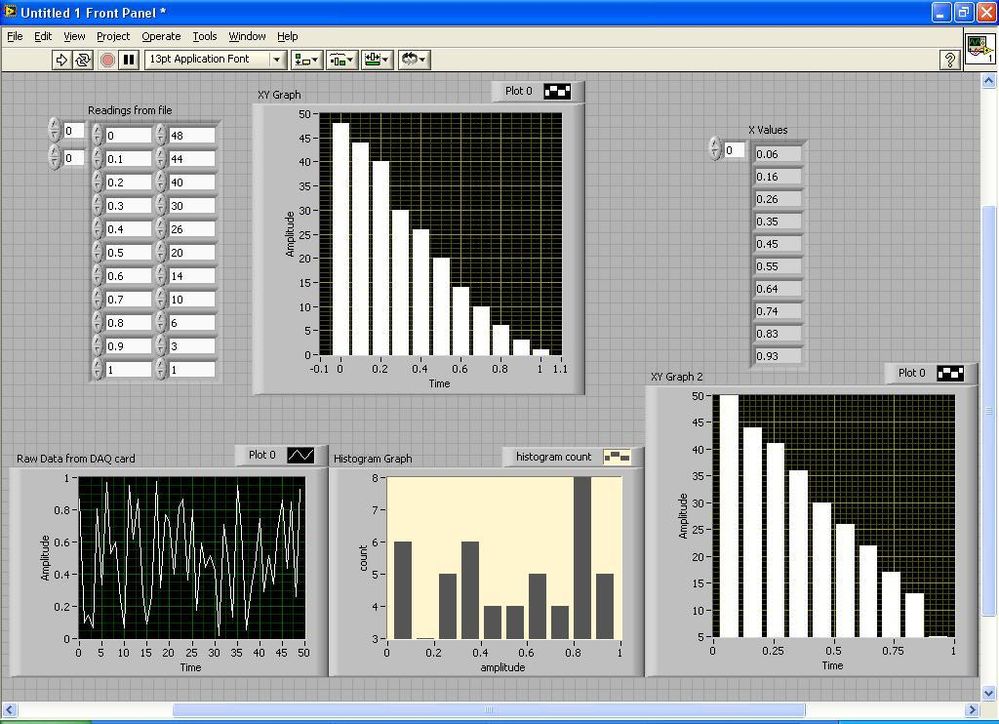Open the Edit menu
The image size is (999, 724).
click(43, 36)
